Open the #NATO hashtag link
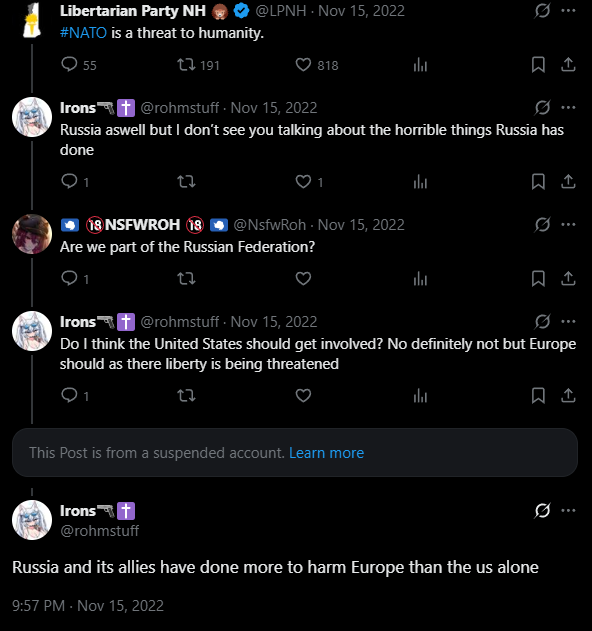The image size is (592, 631). 83,33
